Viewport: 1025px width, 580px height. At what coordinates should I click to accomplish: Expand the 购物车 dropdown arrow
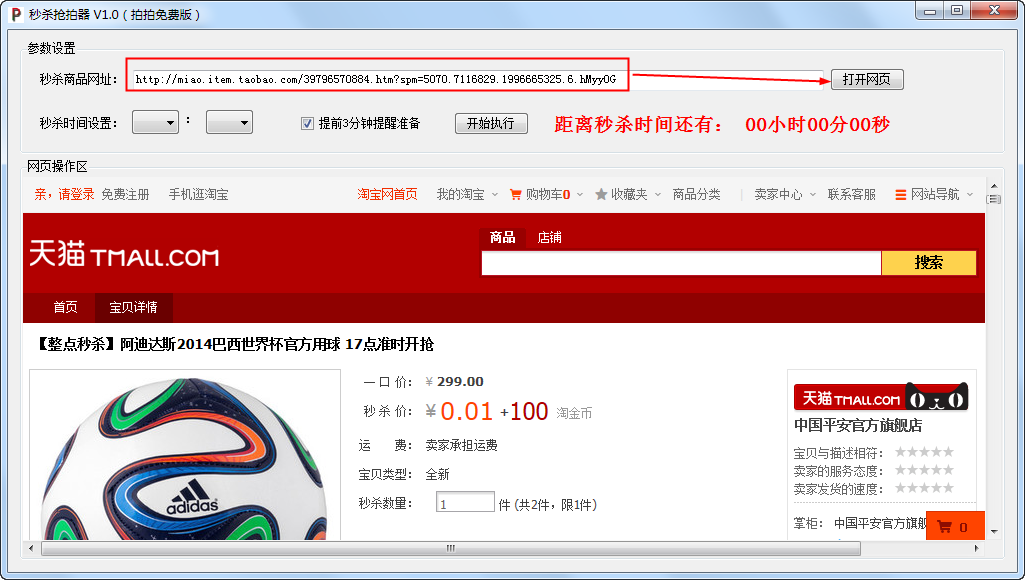tap(580, 195)
